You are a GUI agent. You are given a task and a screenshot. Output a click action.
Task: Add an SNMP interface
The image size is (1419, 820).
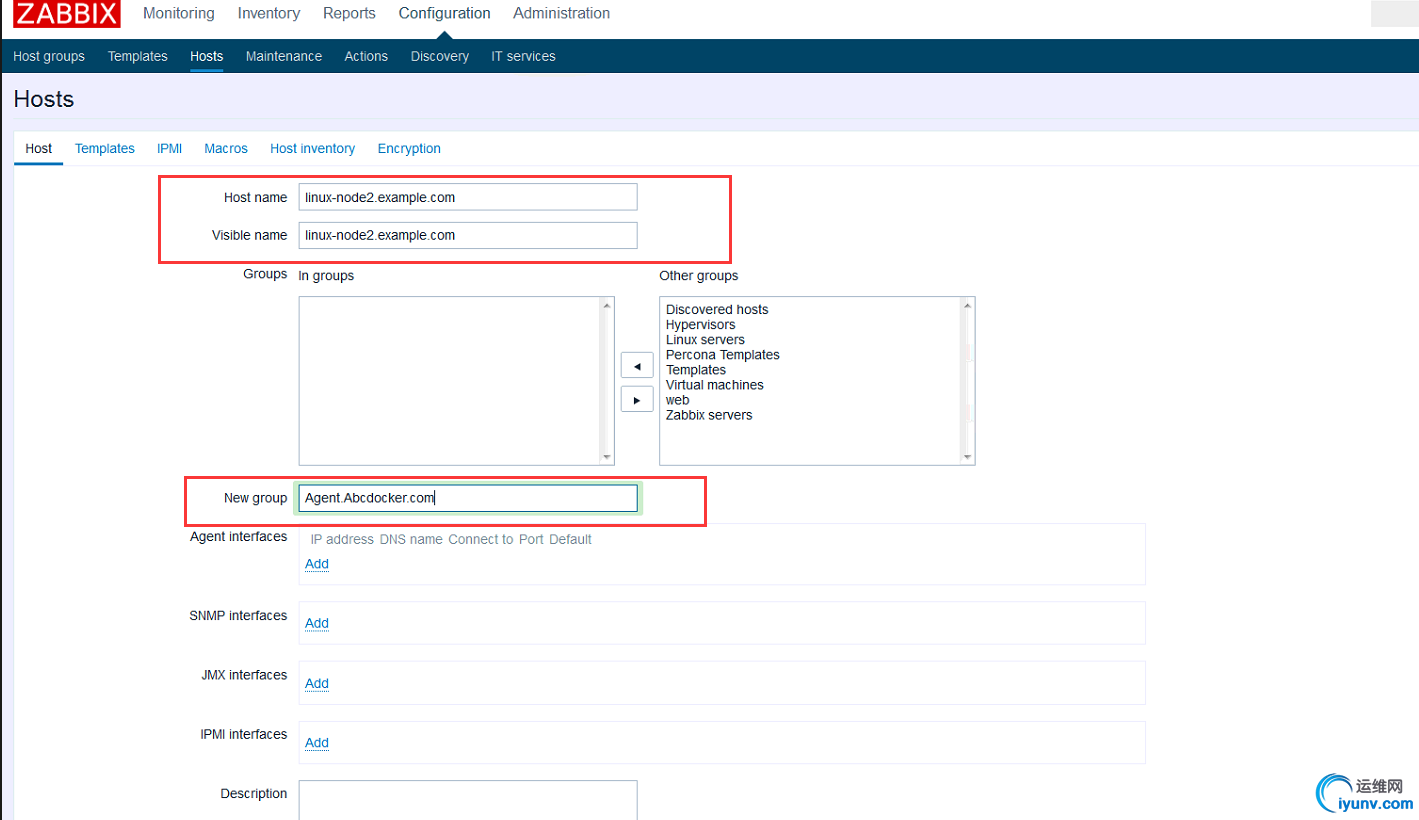click(x=317, y=623)
